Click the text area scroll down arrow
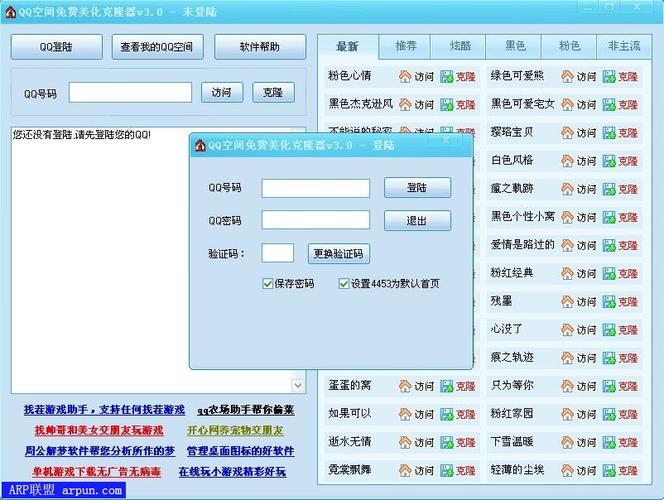Viewport: 664px width, 500px height. [298, 384]
